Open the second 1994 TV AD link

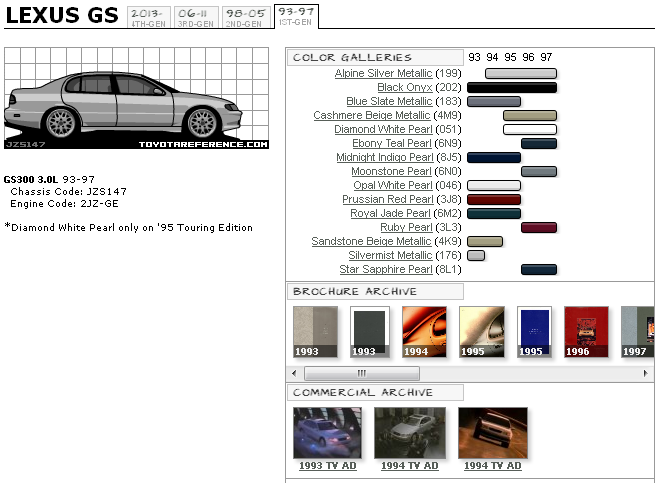(x=493, y=466)
